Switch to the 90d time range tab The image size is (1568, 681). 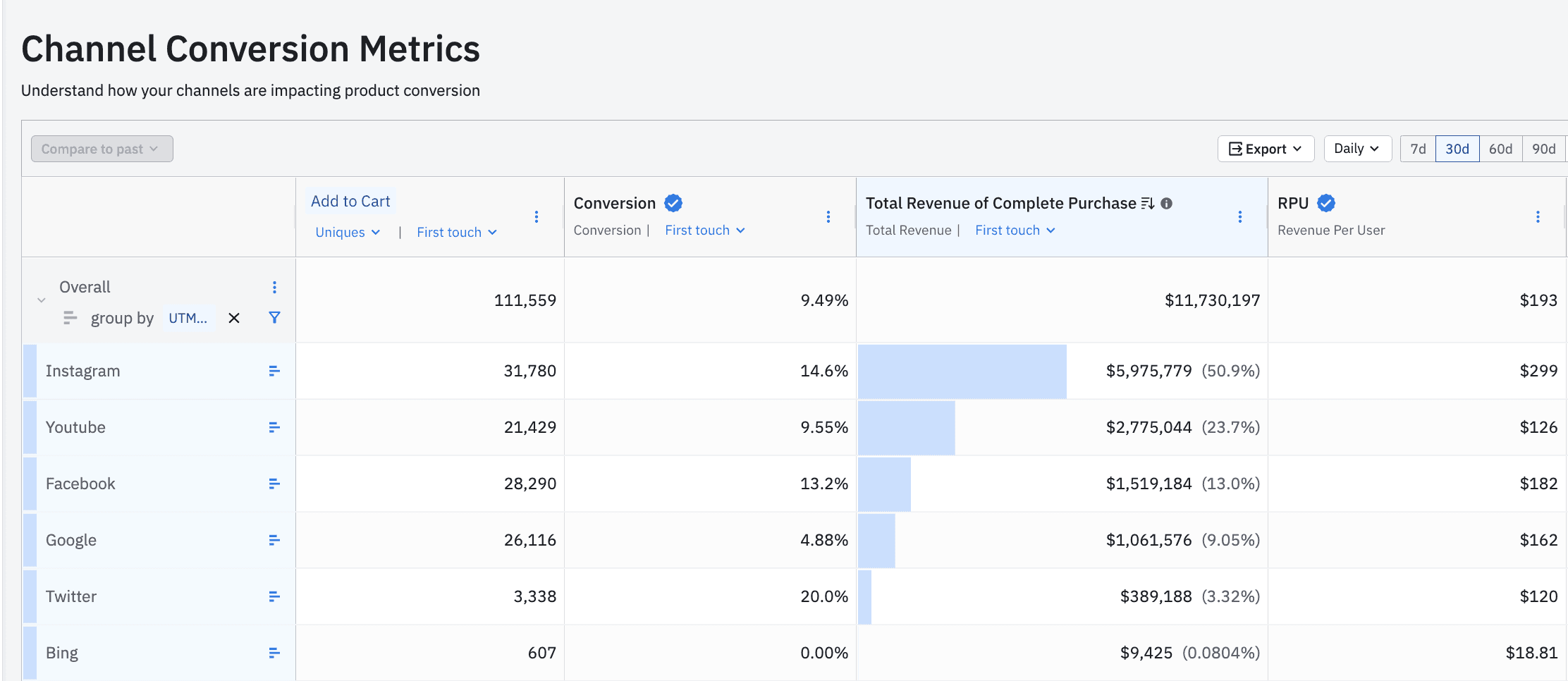coord(1544,149)
